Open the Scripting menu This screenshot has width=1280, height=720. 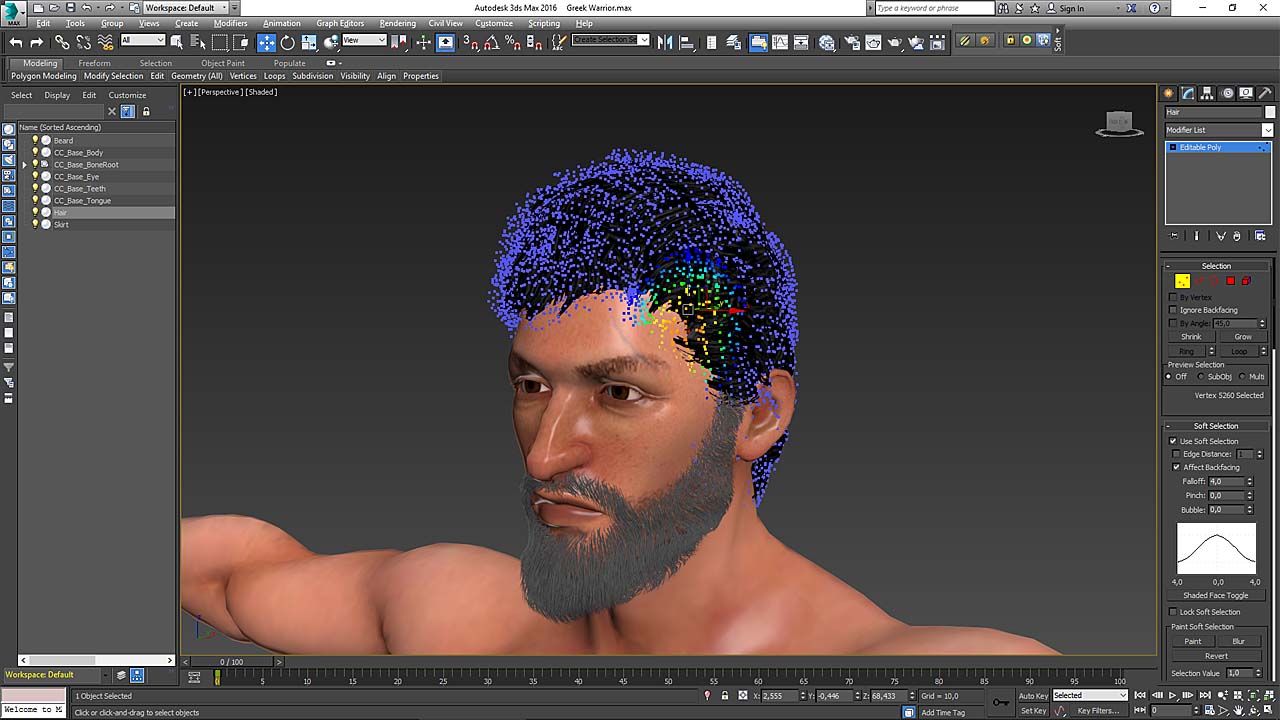[x=544, y=23]
